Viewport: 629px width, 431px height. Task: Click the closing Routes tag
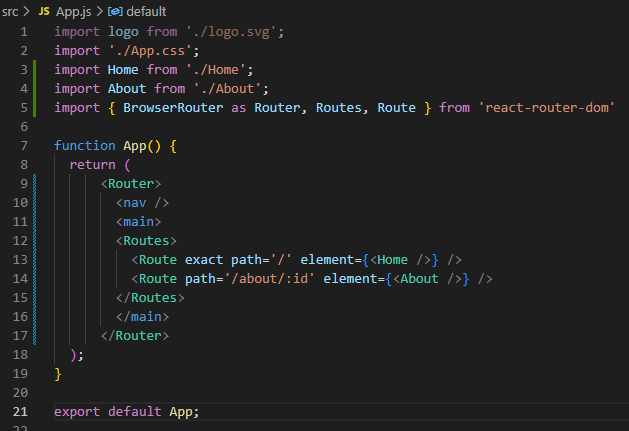[150, 298]
